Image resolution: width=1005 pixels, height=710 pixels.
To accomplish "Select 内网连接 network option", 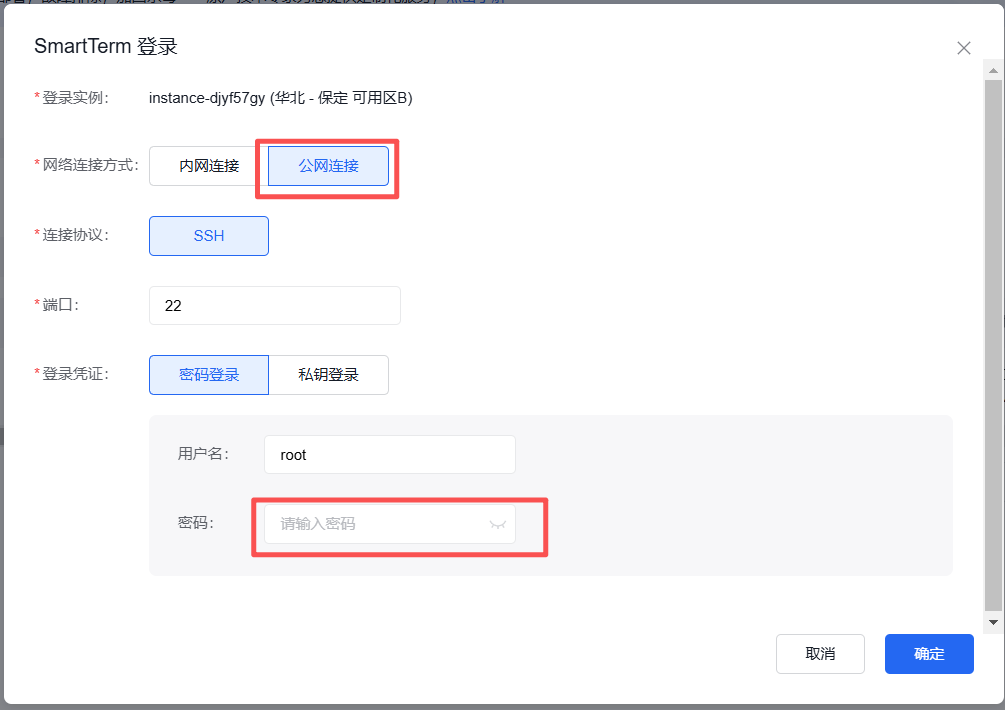I will tap(209, 166).
